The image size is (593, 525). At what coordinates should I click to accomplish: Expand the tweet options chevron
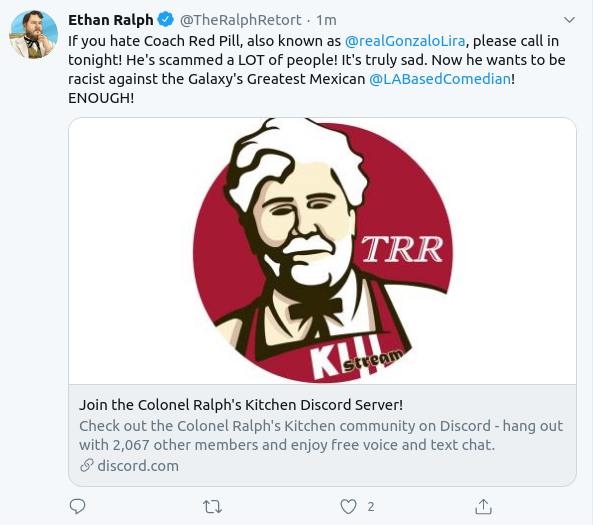coord(569,20)
